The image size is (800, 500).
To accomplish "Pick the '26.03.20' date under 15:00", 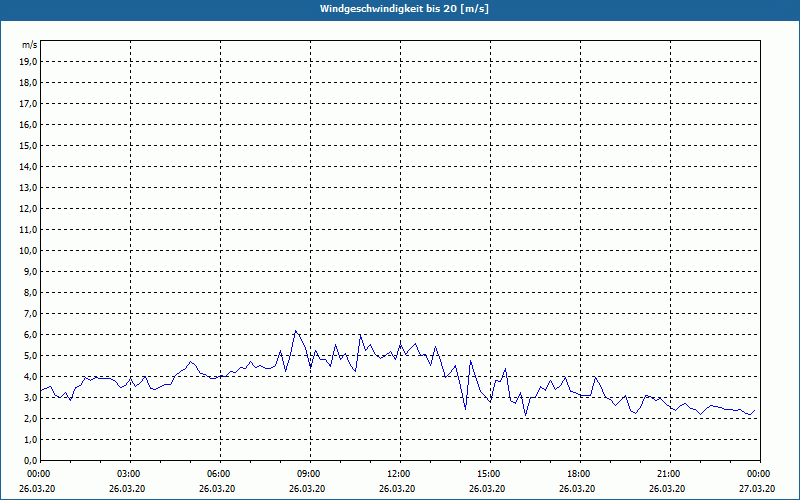I will pos(487,489).
